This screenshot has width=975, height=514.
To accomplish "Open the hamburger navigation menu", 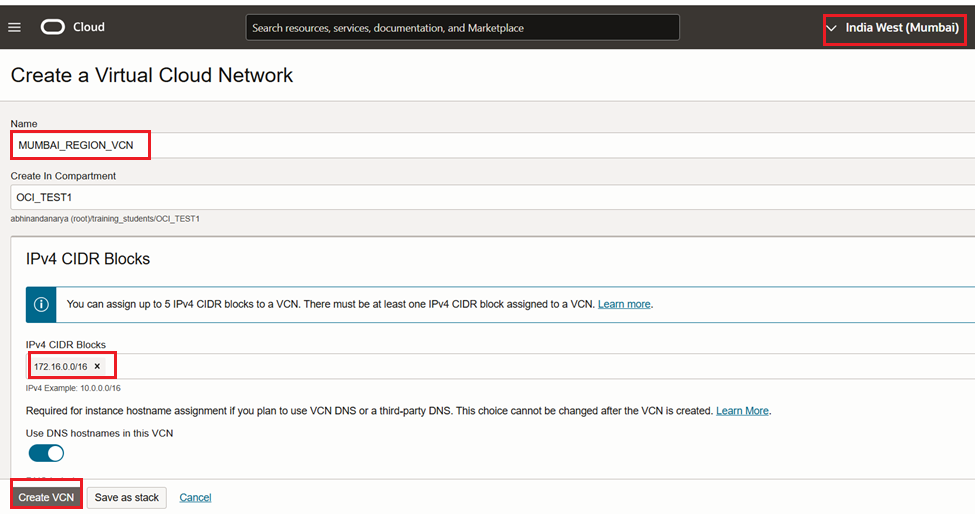I will point(14,27).
